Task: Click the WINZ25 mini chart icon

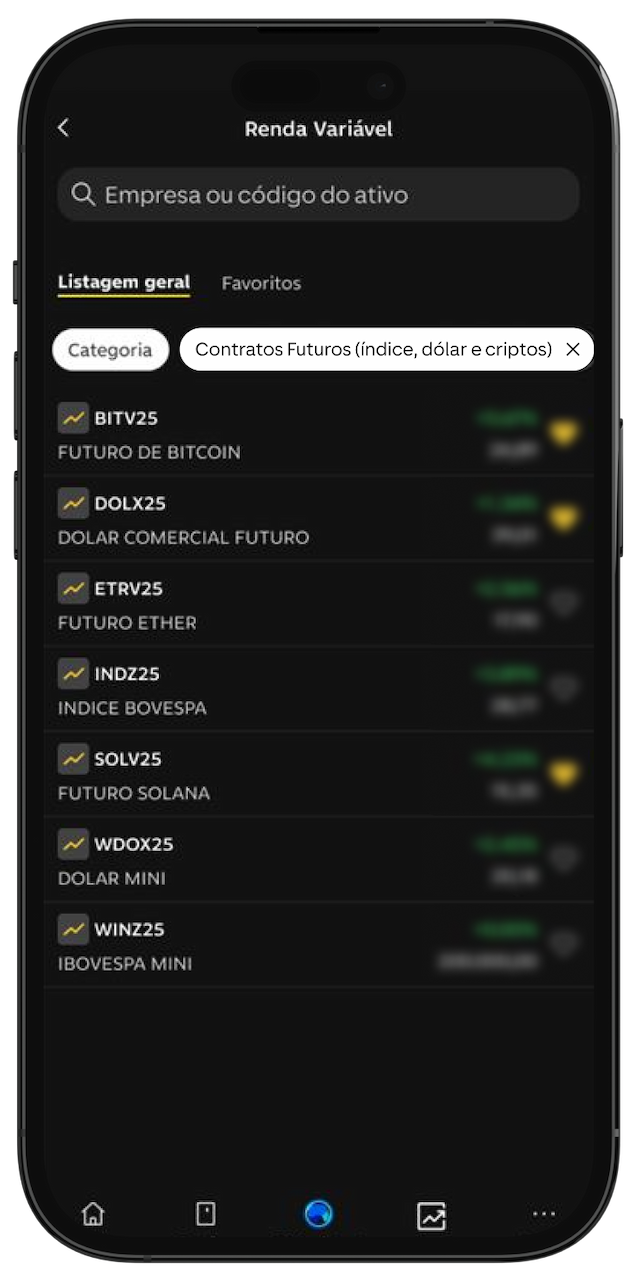Action: tap(73, 928)
